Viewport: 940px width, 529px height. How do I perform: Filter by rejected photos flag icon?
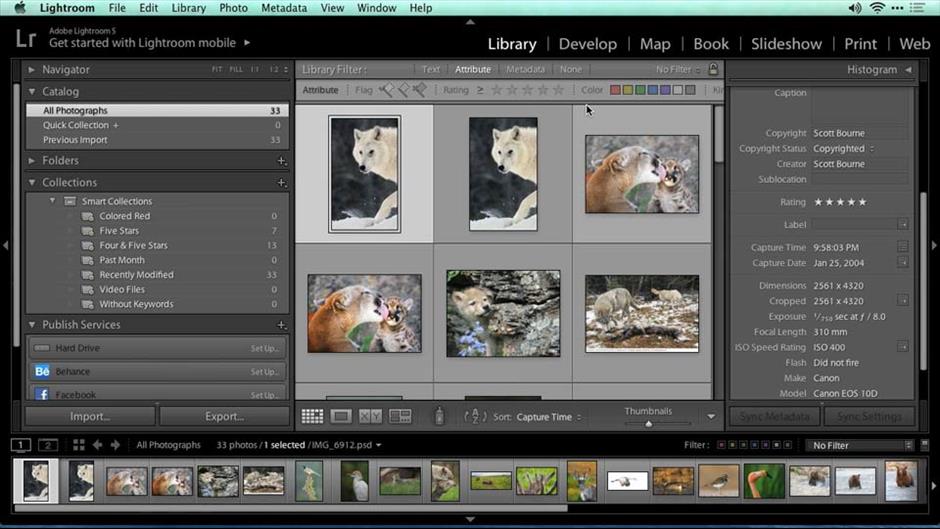[x=420, y=90]
